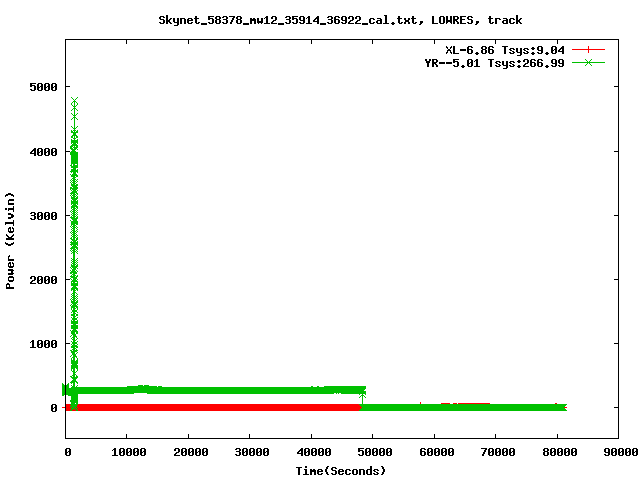Click x-axis tick label 40000
640x480 pixels.
coord(314,452)
